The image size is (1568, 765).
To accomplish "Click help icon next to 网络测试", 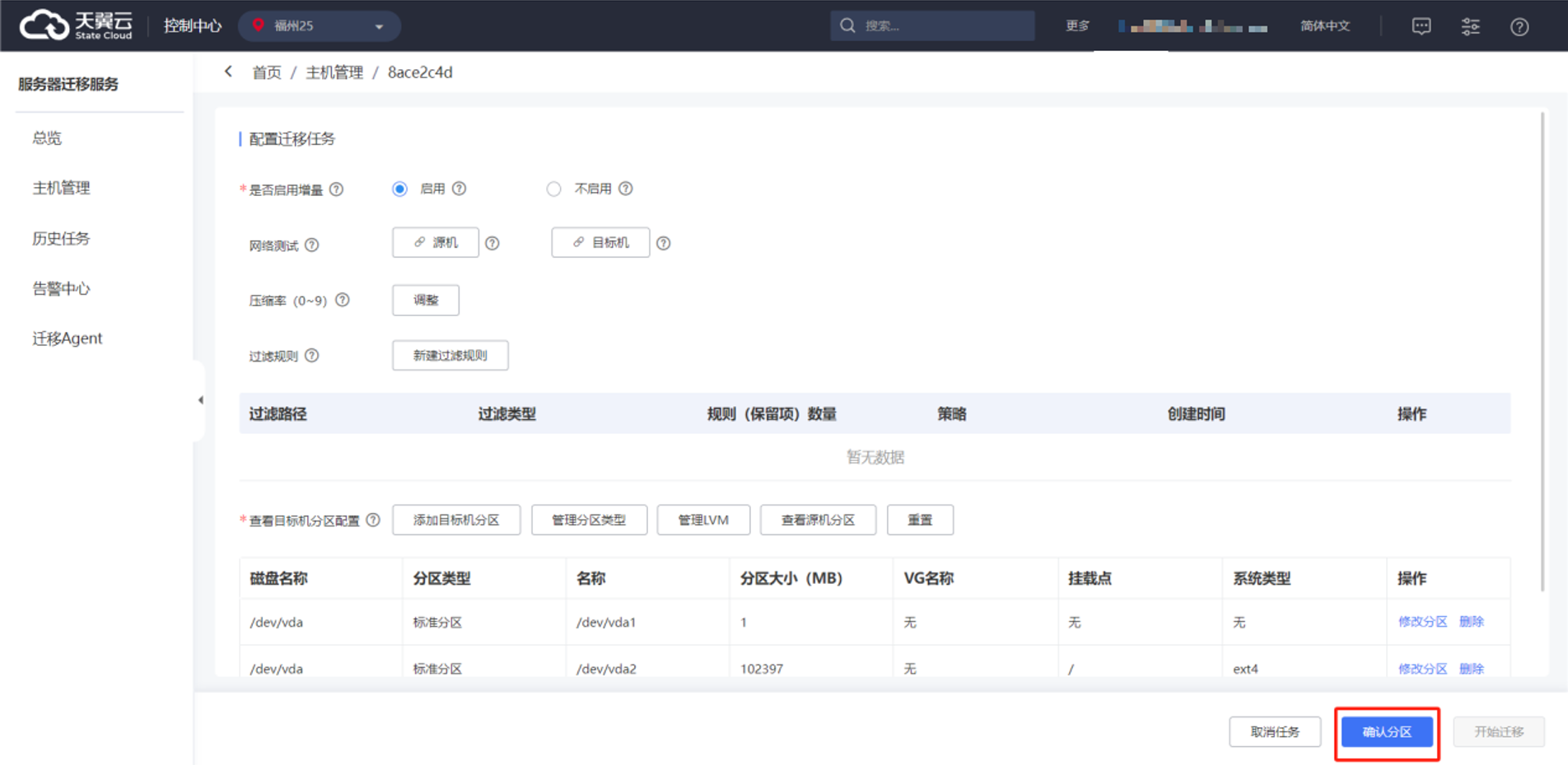I will click(x=311, y=245).
